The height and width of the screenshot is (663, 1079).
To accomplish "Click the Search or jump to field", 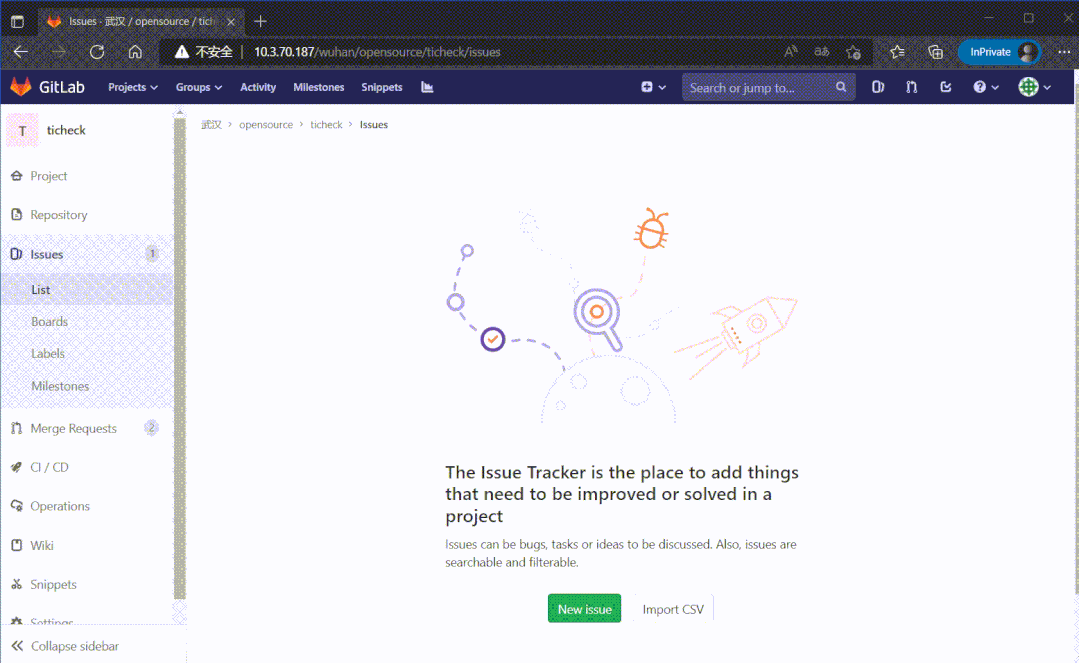I will pos(760,87).
